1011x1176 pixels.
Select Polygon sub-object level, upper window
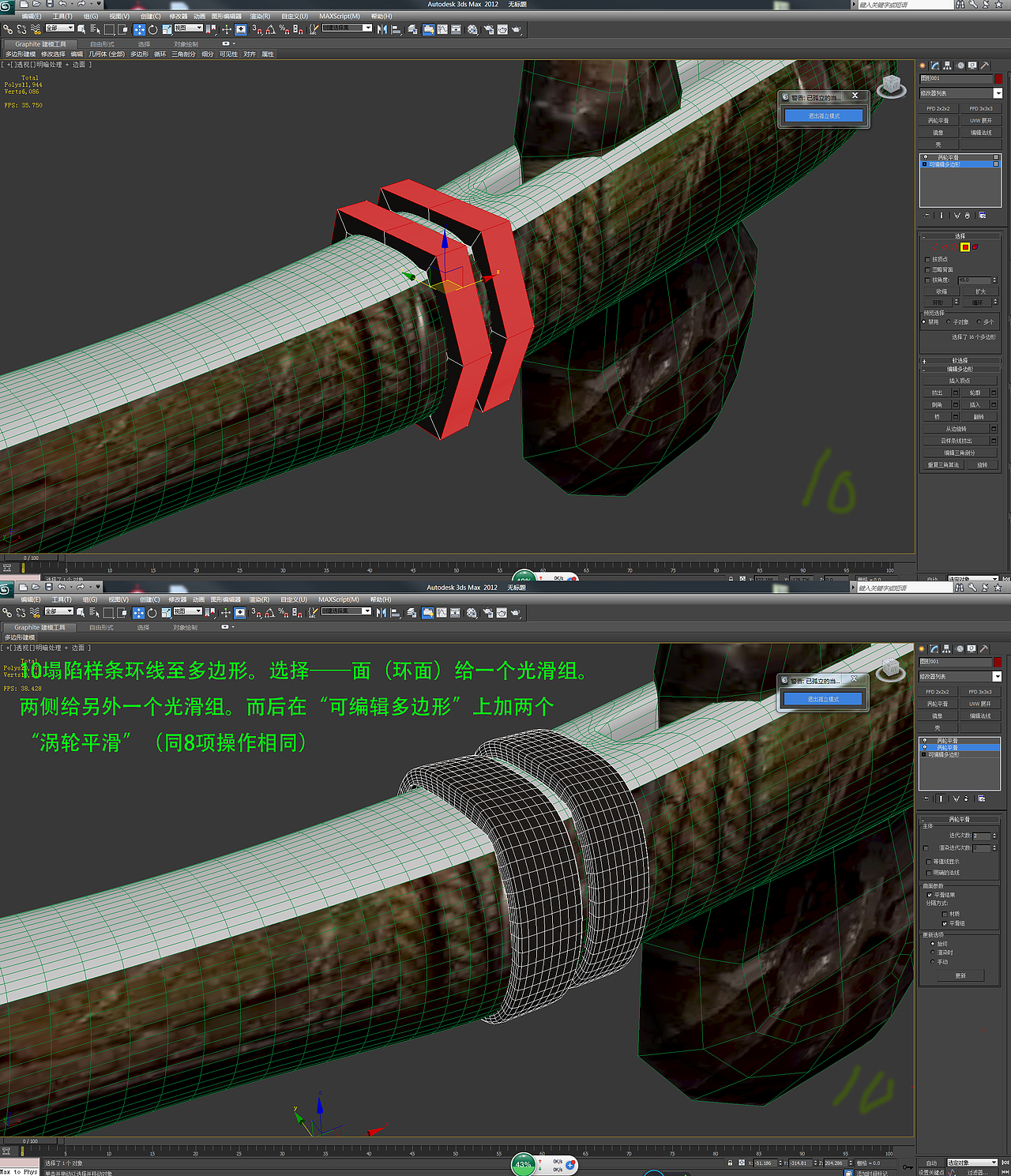[x=965, y=247]
